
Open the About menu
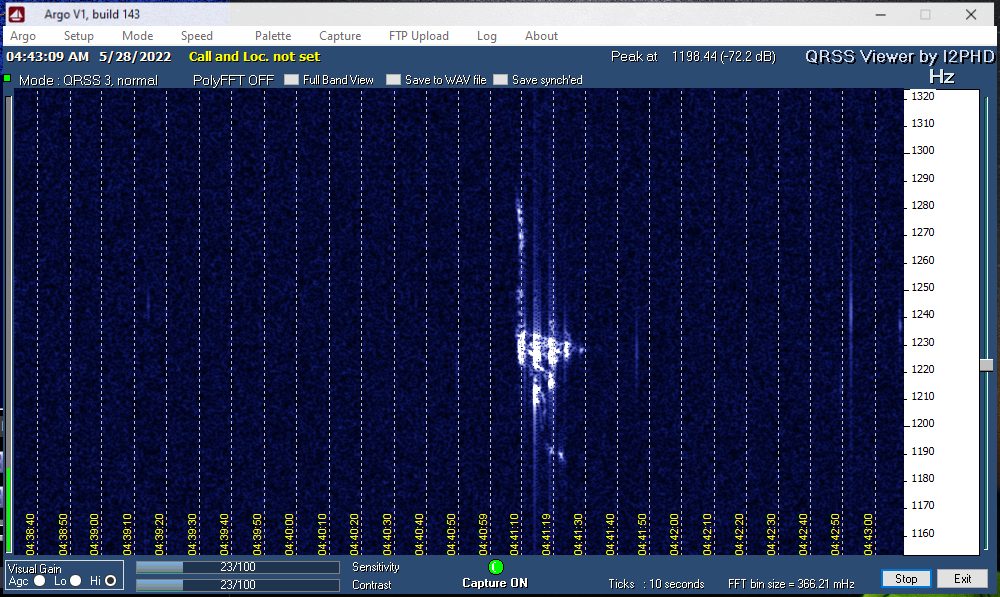pyautogui.click(x=541, y=36)
